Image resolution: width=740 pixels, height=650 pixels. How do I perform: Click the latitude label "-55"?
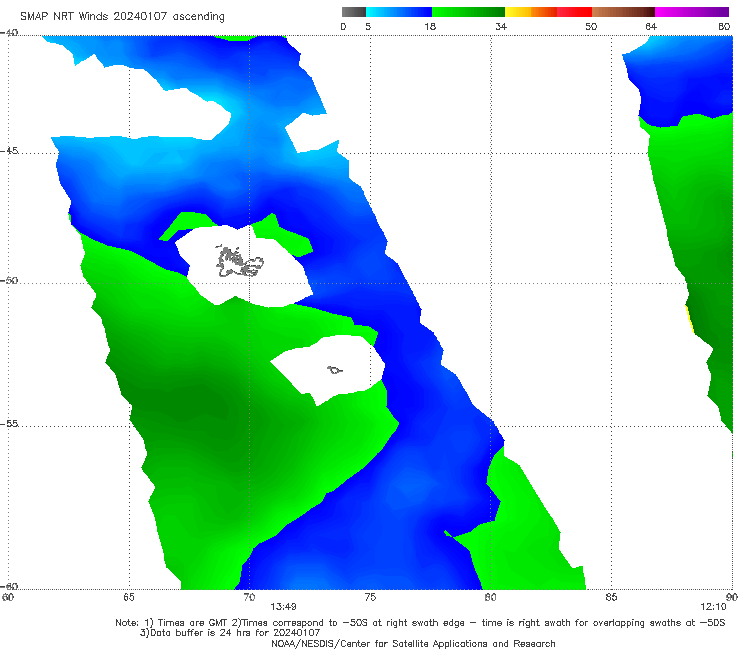click(9, 424)
